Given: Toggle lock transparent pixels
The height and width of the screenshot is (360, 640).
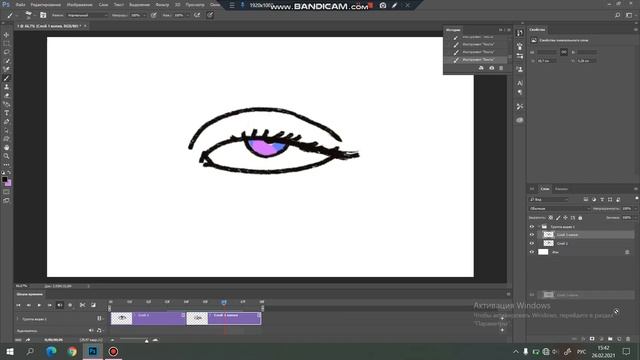Looking at the screenshot, I should pyautogui.click(x=551, y=218).
